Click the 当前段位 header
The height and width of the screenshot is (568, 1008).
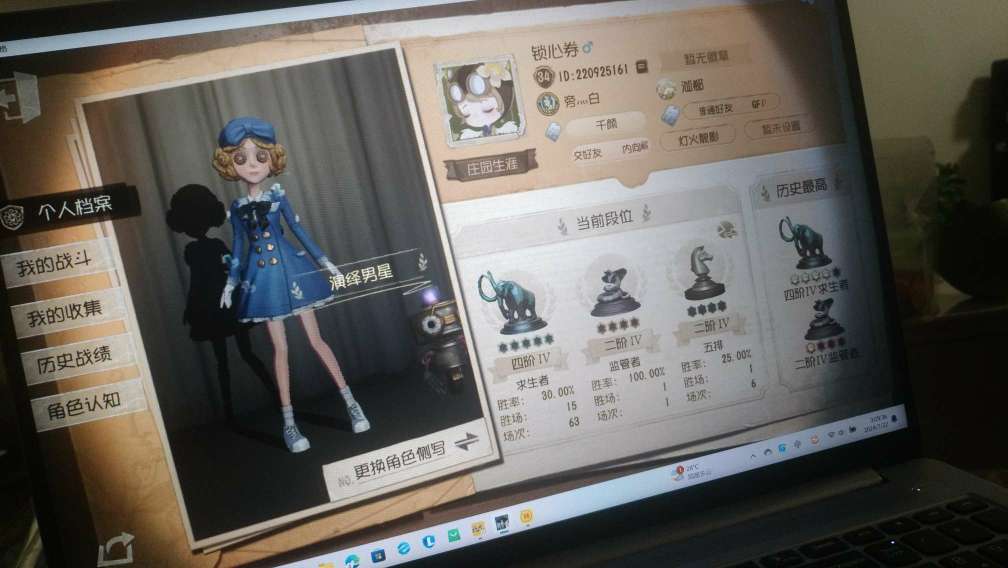604,218
